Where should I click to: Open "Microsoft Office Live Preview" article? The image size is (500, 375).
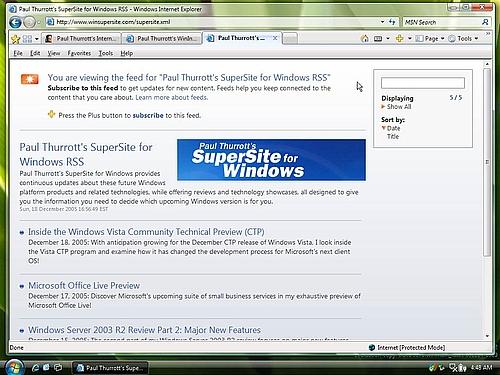[x=84, y=286]
